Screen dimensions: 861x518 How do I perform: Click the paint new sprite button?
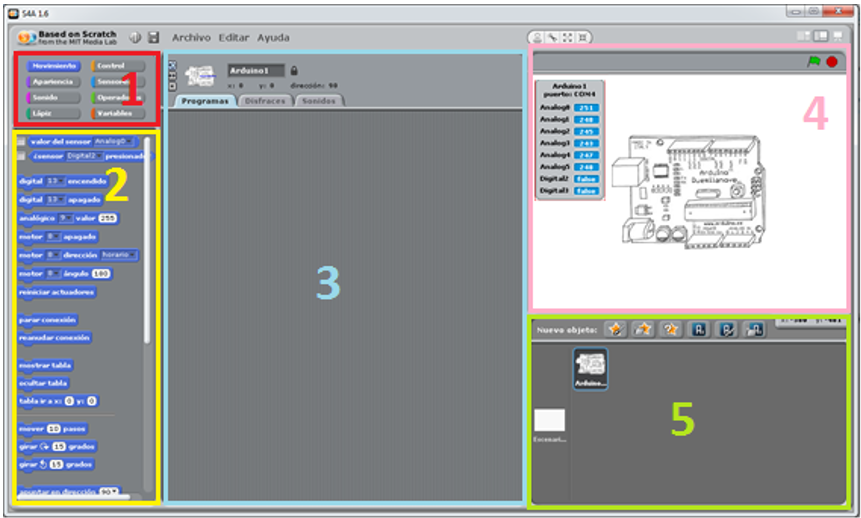[616, 329]
